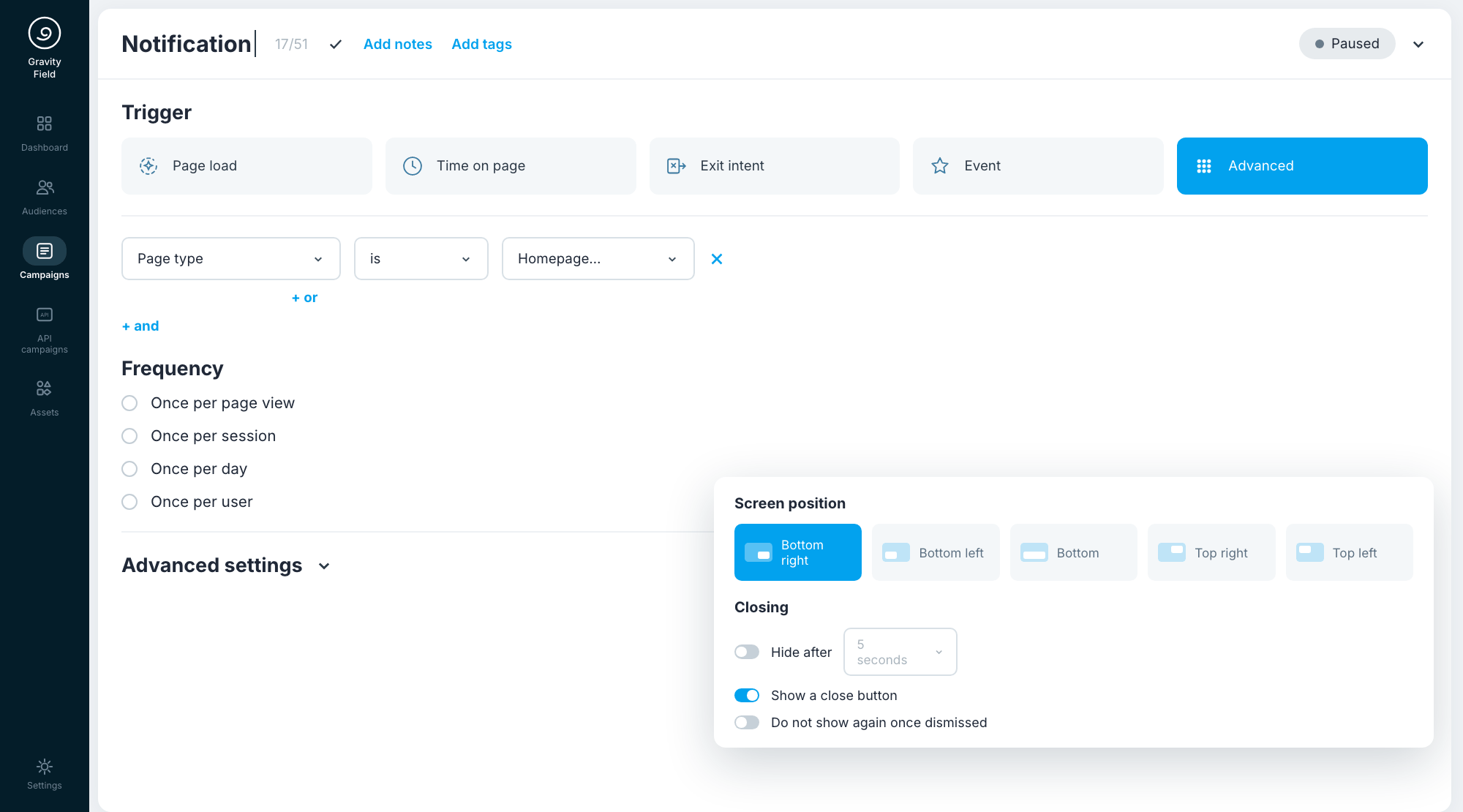Viewport: 1463px width, 812px height.
Task: Choose the Bottom right screen position
Action: click(798, 552)
